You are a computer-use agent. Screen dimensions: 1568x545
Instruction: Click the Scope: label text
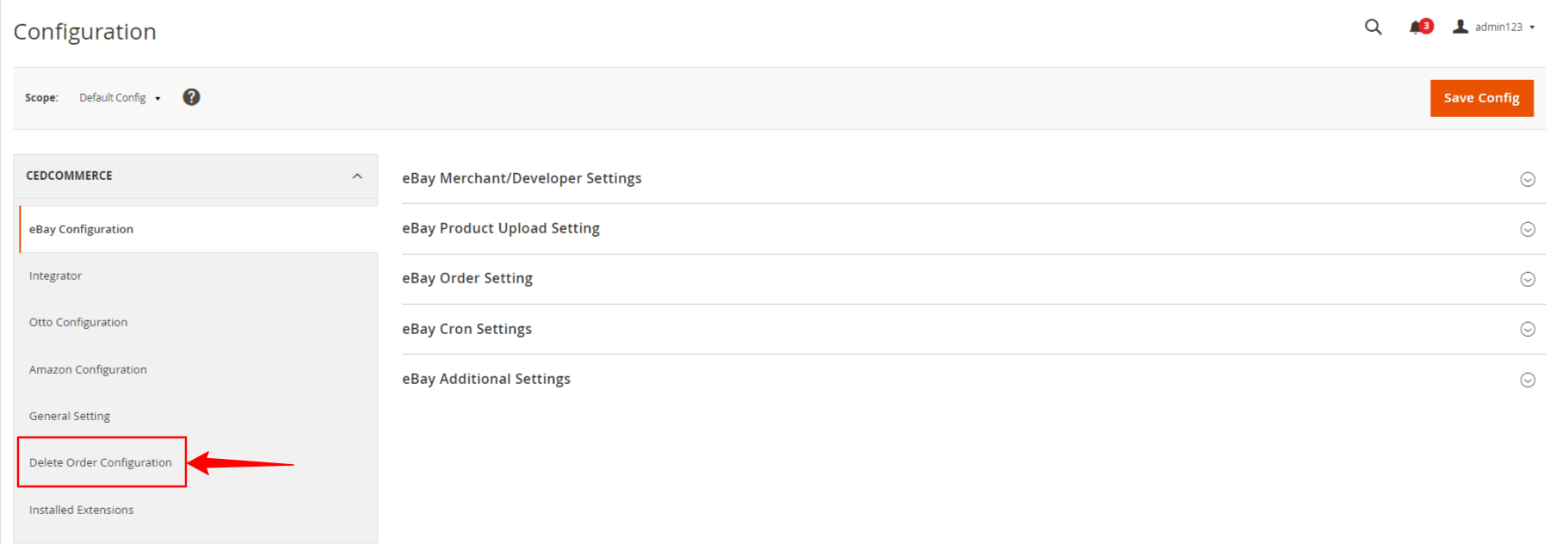tap(41, 98)
